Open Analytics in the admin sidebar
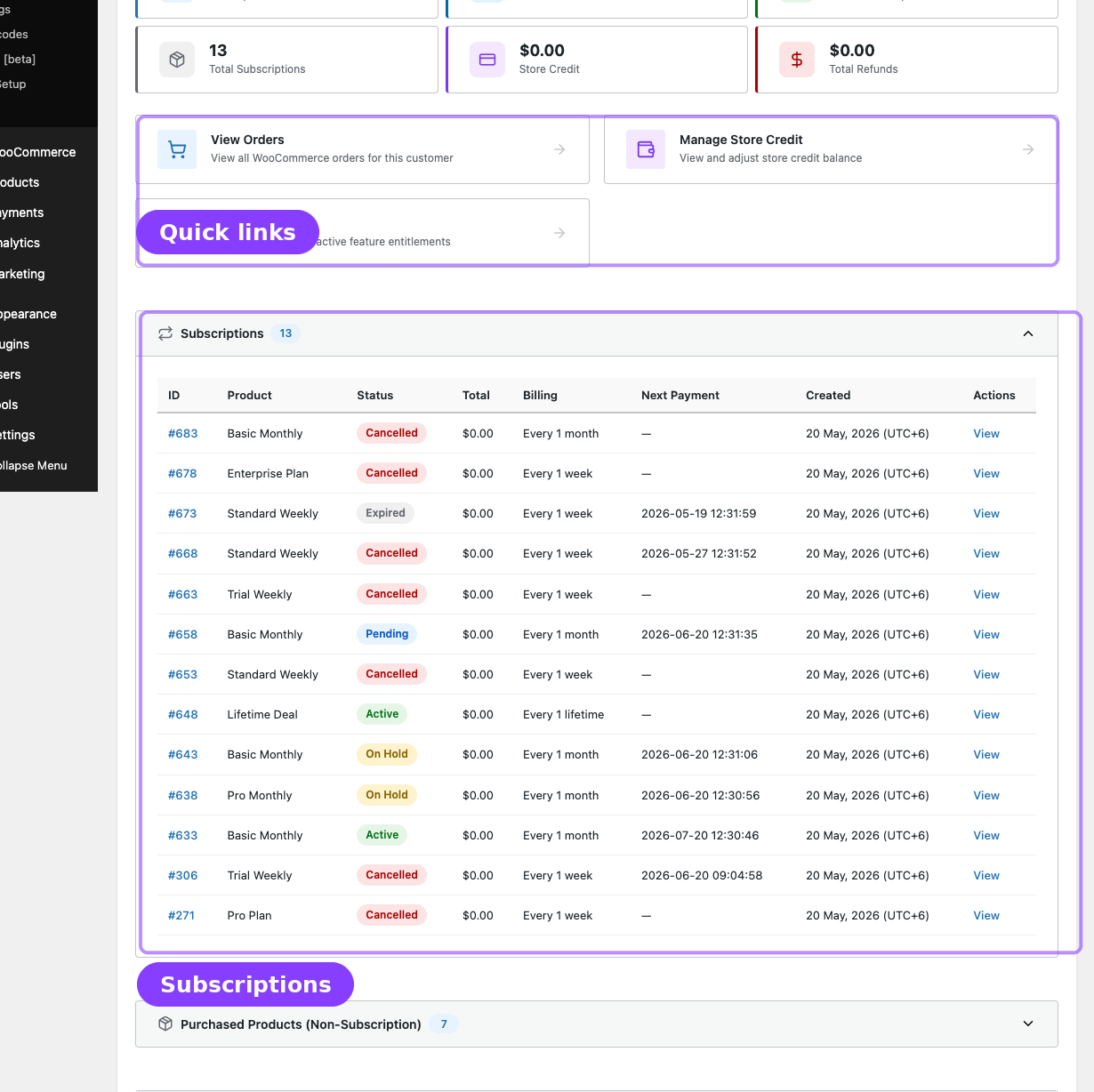The height and width of the screenshot is (1092, 1094). click(20, 243)
